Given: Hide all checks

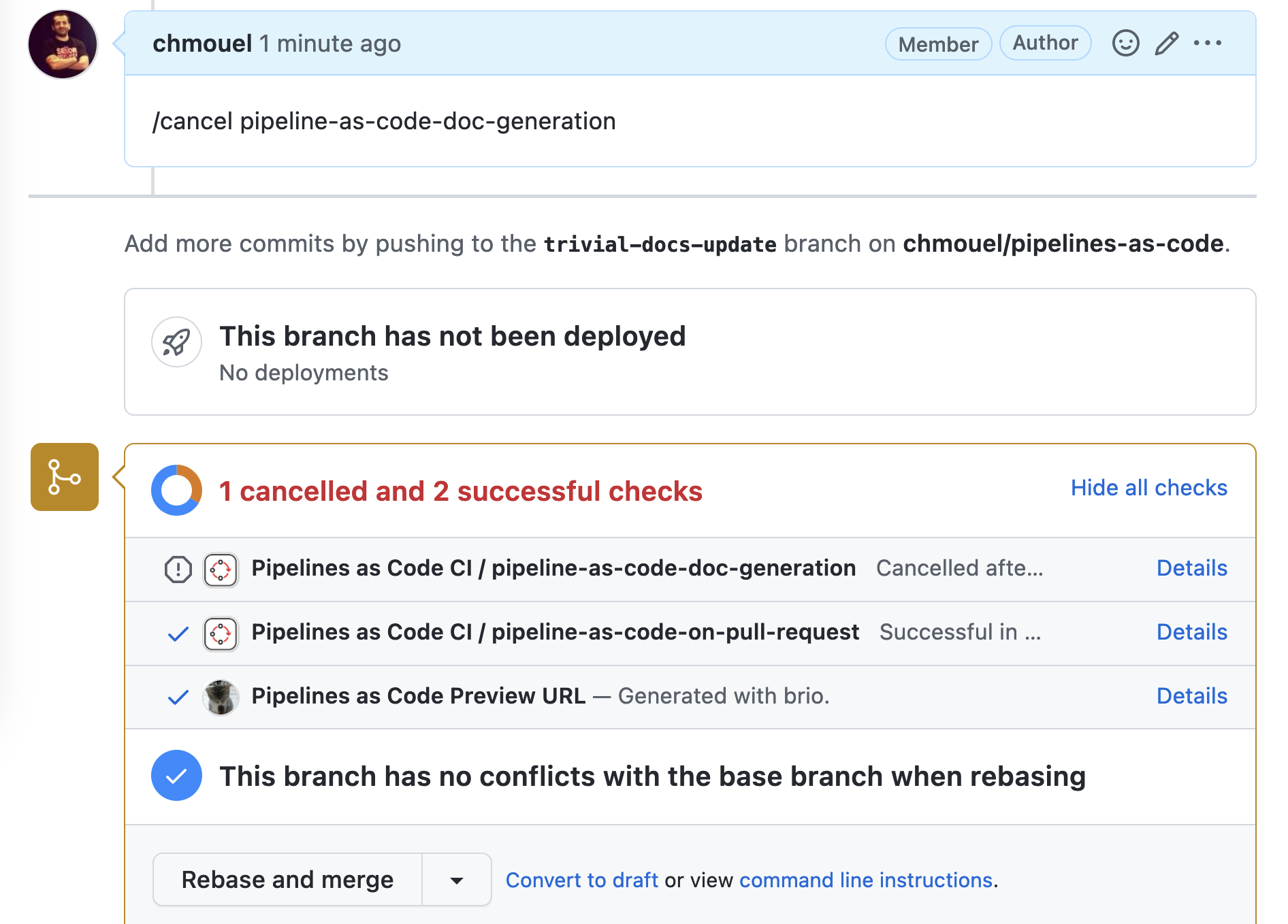Looking at the screenshot, I should (1148, 488).
